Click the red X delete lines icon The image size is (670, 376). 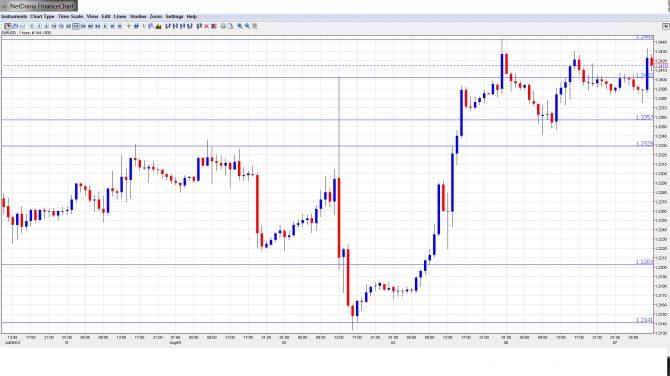tap(206, 26)
